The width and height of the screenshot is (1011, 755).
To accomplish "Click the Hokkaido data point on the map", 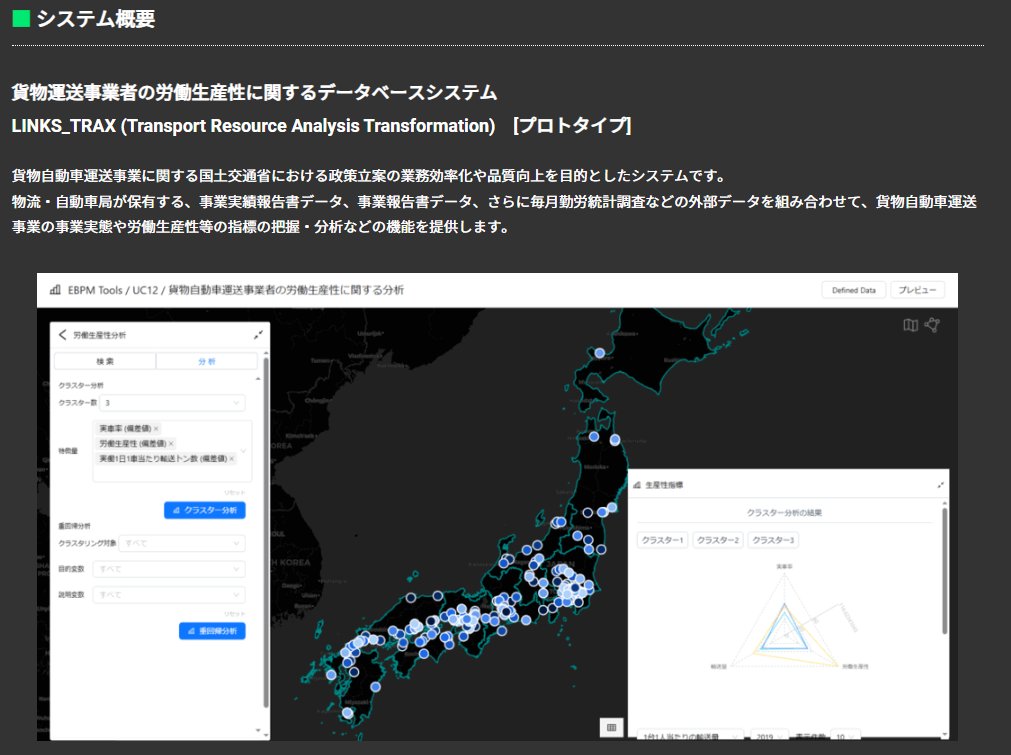I will pos(600,353).
